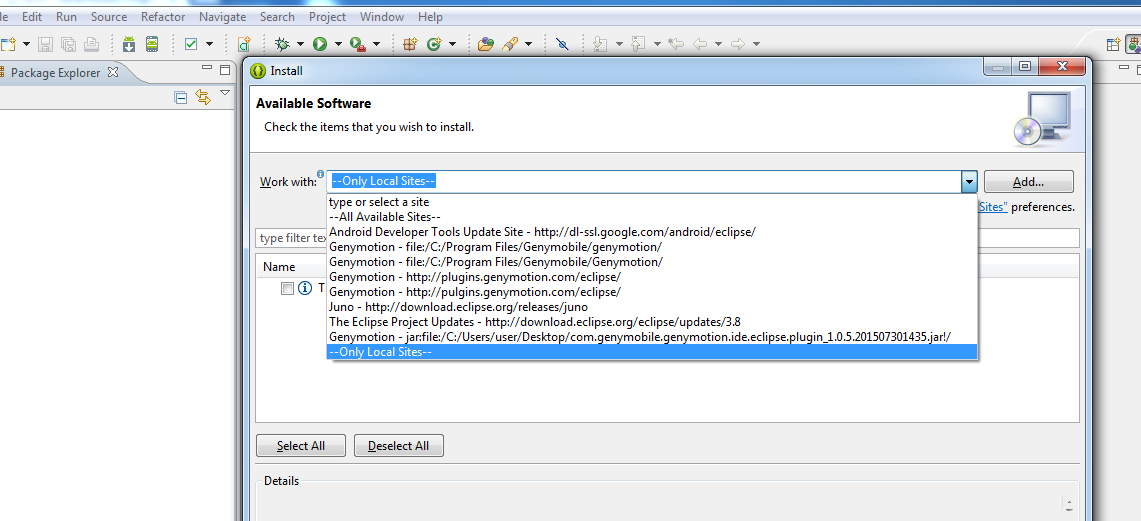This screenshot has height=521, width=1141.
Task: Open the Package Explorer View Menu triangle
Action: pyautogui.click(x=225, y=92)
